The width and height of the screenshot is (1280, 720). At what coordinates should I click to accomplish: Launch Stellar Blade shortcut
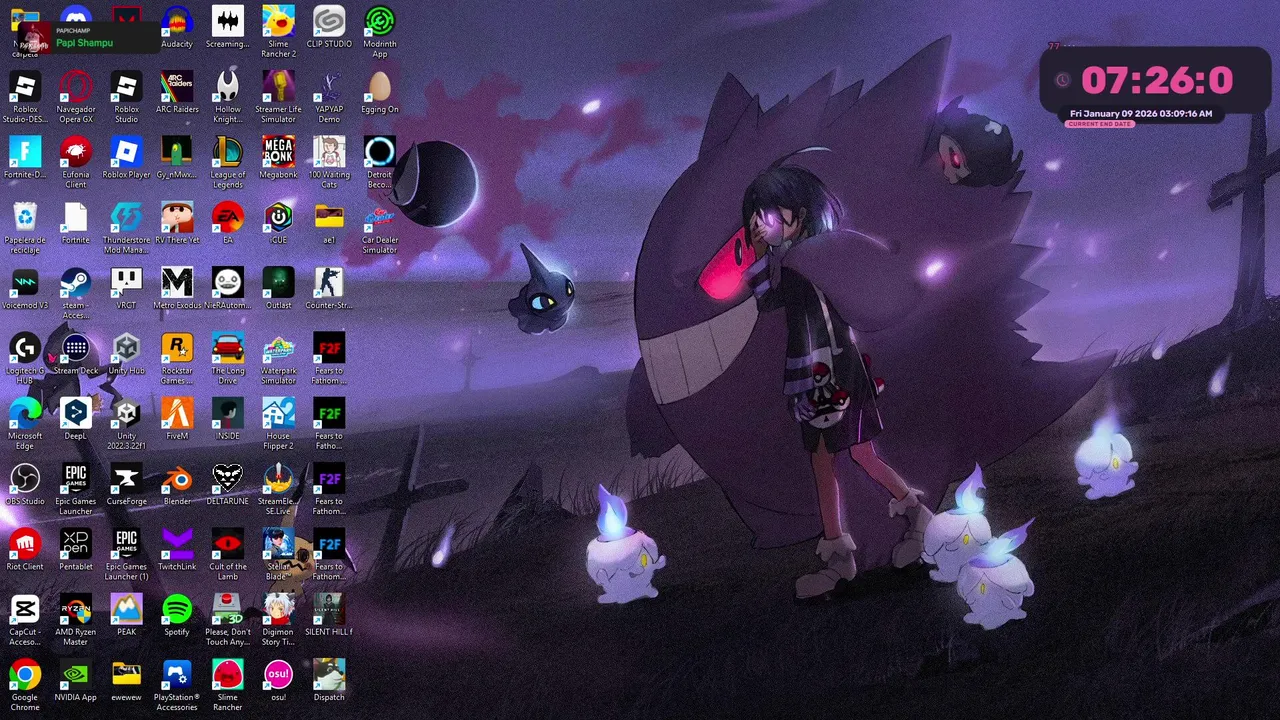(278, 544)
